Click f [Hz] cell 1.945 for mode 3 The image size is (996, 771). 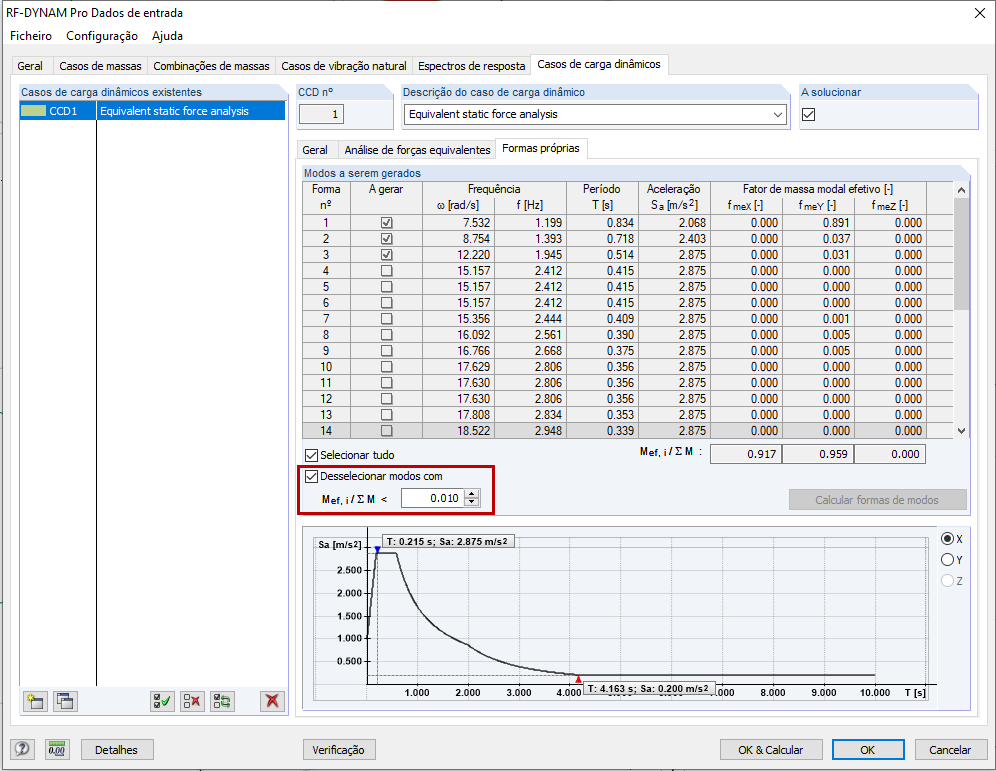click(530, 255)
